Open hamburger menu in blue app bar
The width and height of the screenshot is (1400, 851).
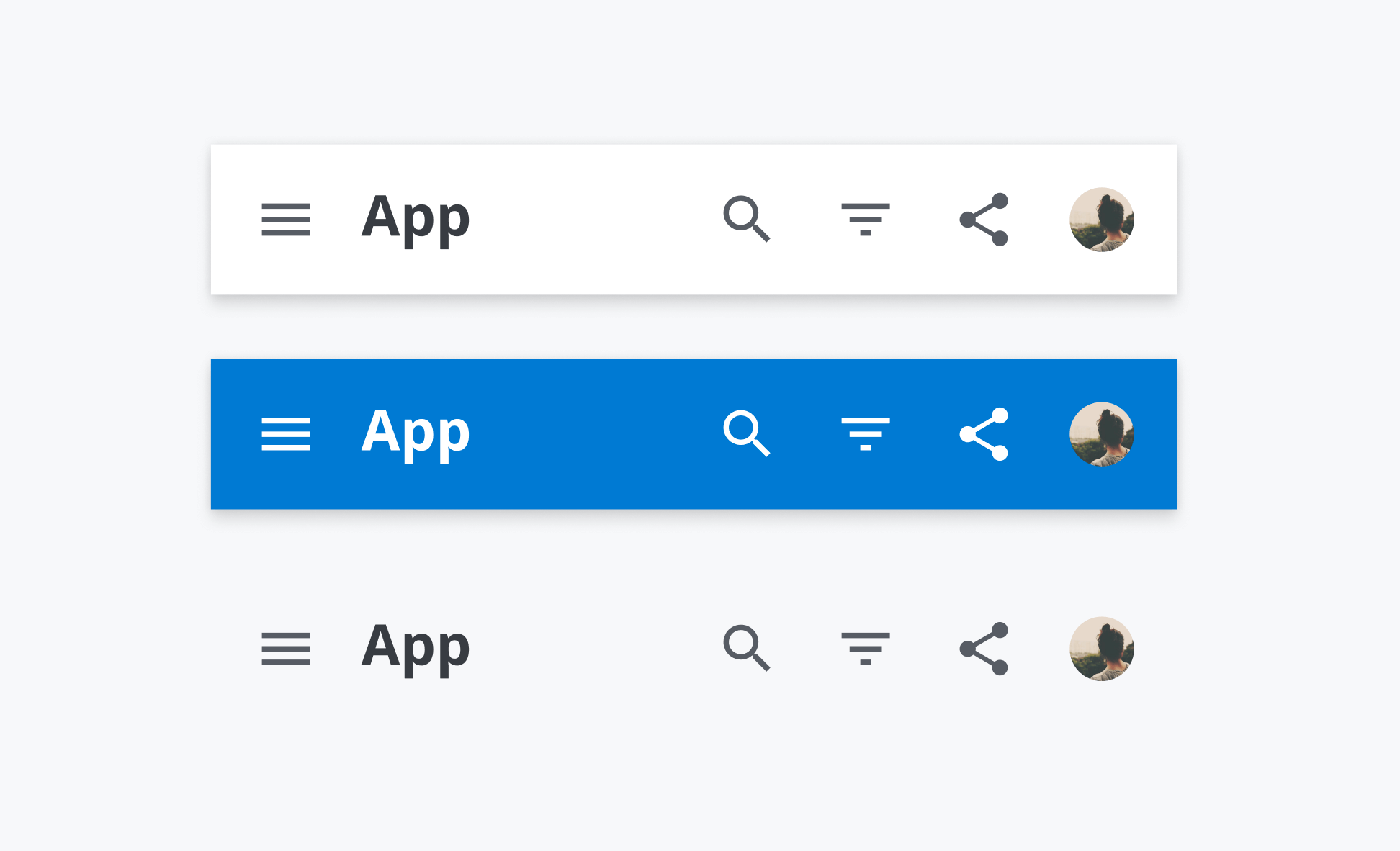click(286, 434)
